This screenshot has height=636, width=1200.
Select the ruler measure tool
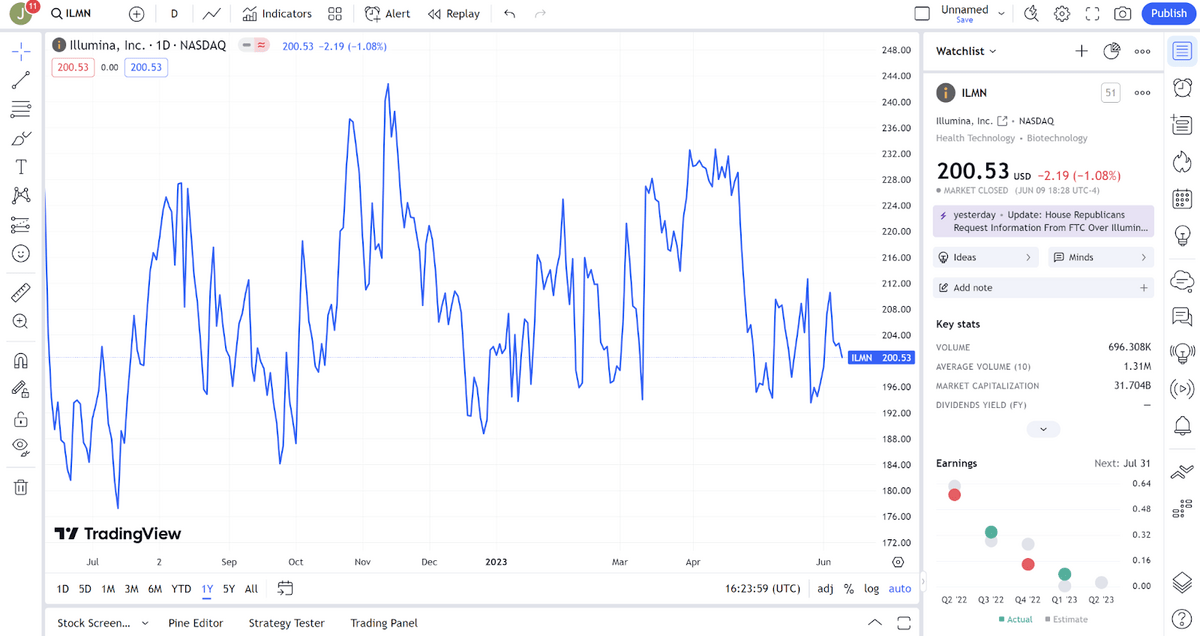point(20,292)
